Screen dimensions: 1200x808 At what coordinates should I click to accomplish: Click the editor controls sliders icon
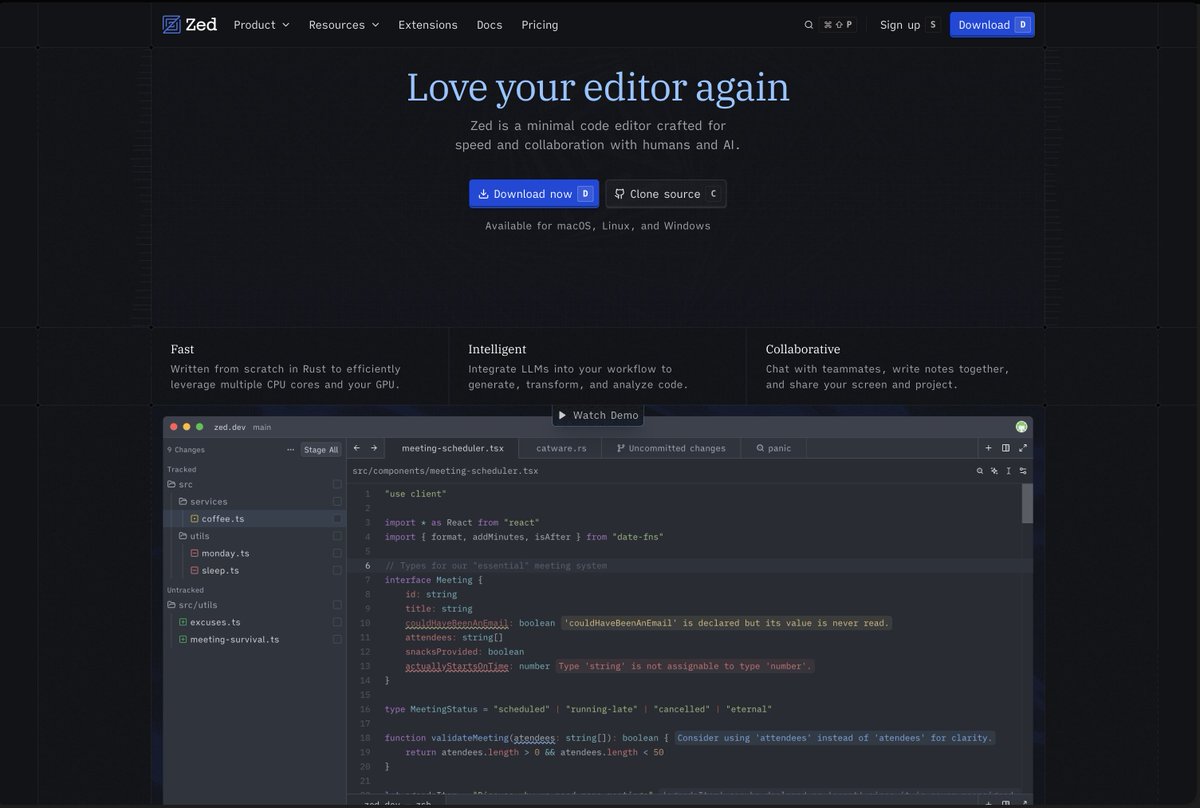tap(1023, 470)
